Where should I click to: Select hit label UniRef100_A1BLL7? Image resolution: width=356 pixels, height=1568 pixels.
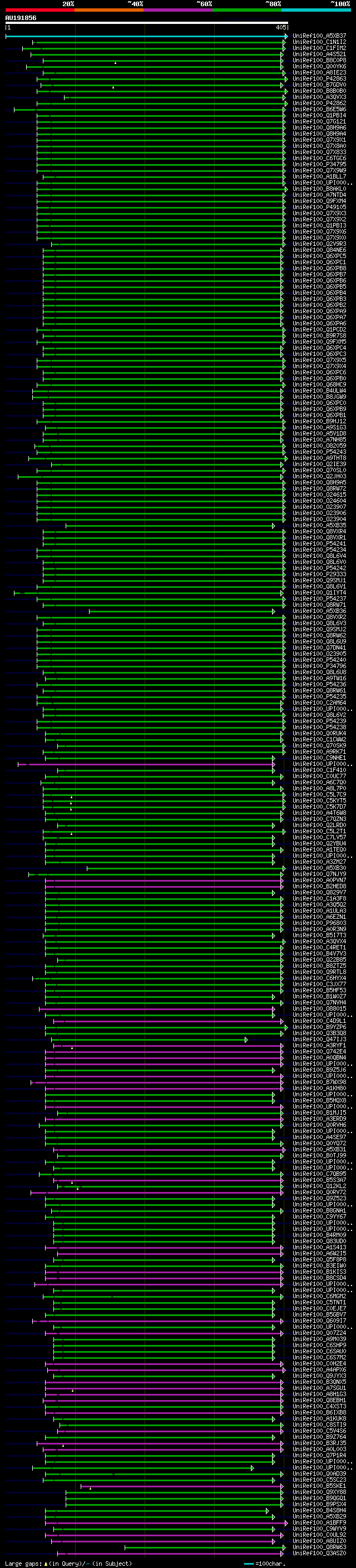319,176
